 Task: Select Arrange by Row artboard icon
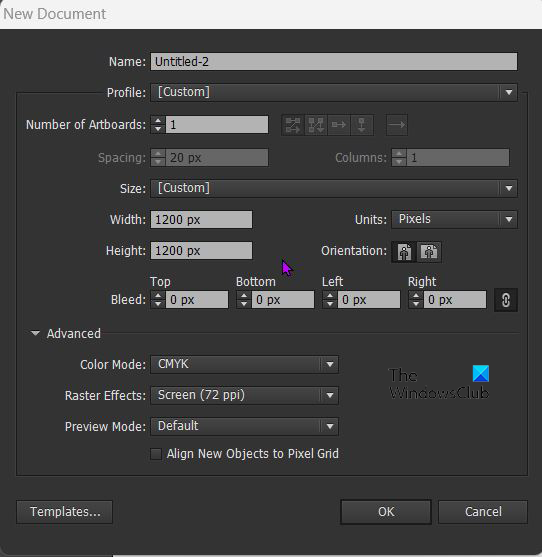[x=339, y=125]
